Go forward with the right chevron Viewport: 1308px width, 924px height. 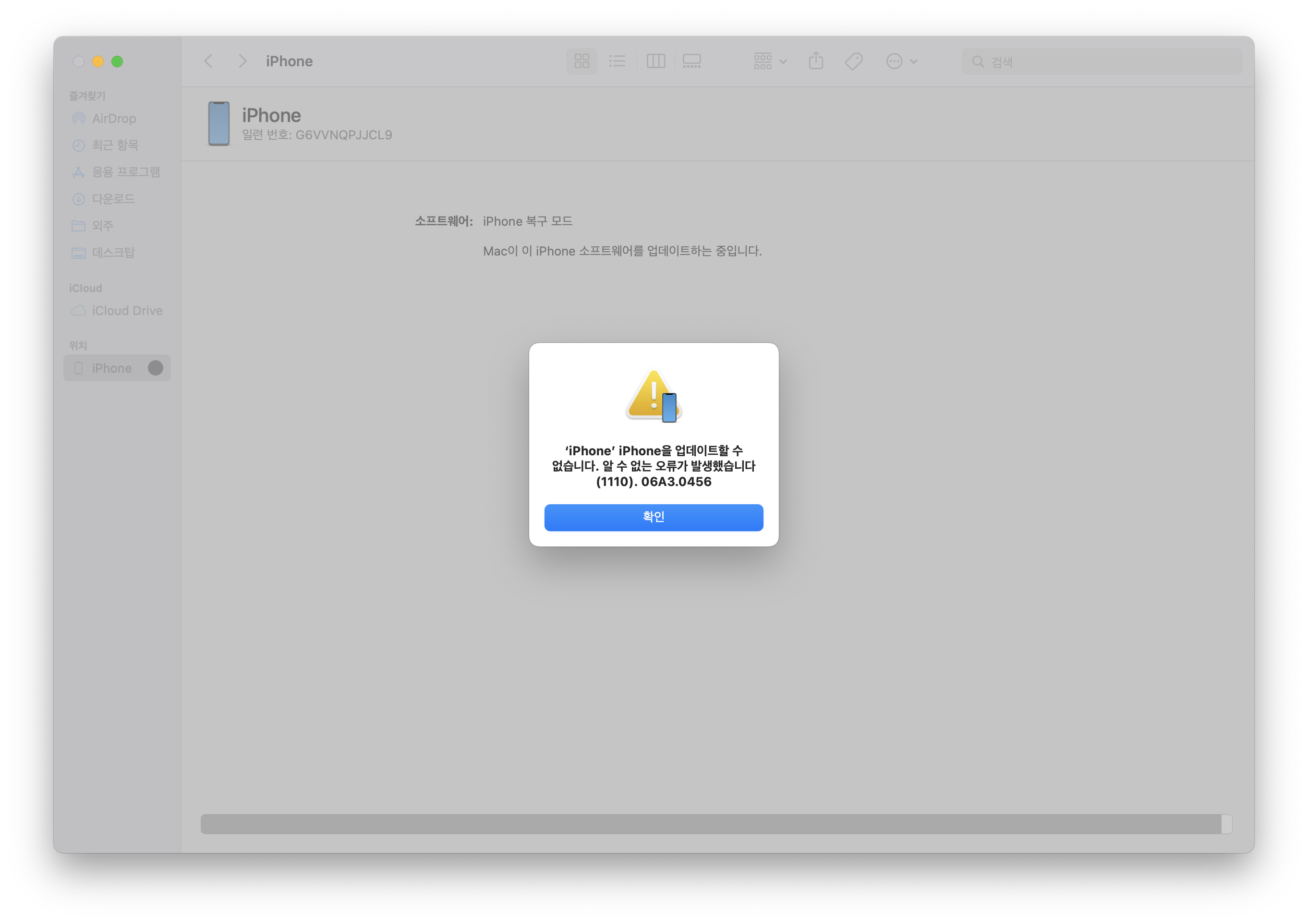click(x=242, y=61)
